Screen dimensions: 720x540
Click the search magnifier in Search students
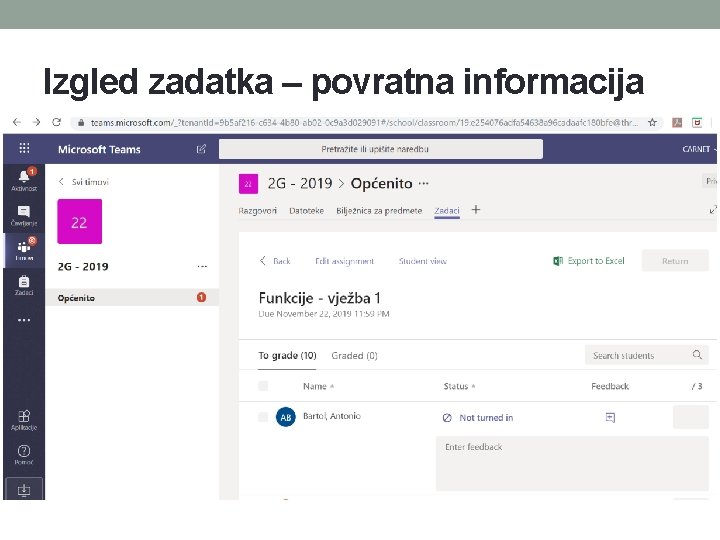coord(697,354)
